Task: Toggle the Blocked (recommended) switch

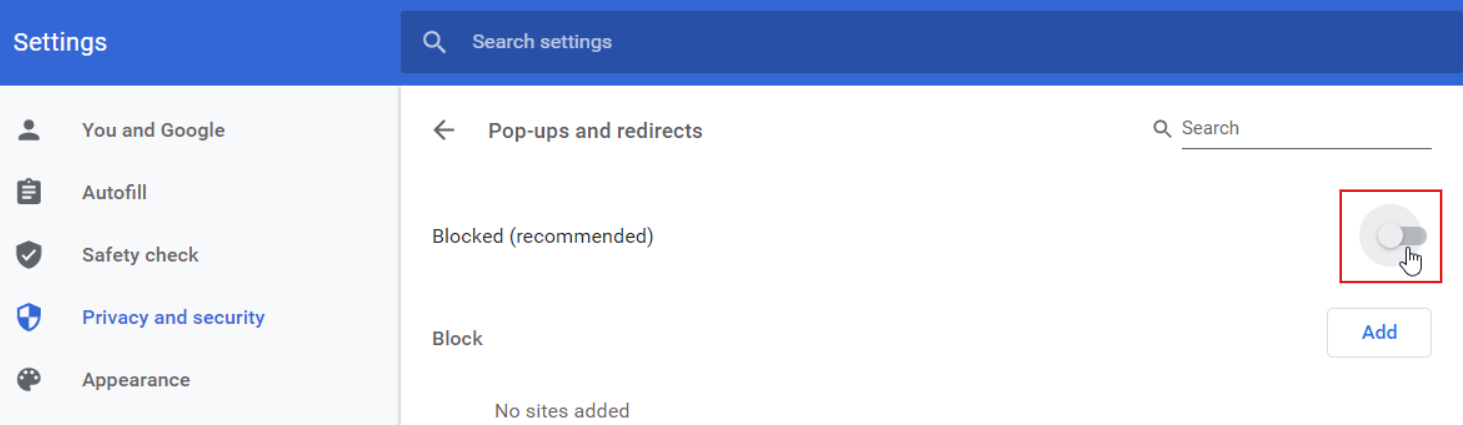Action: coord(1401,236)
